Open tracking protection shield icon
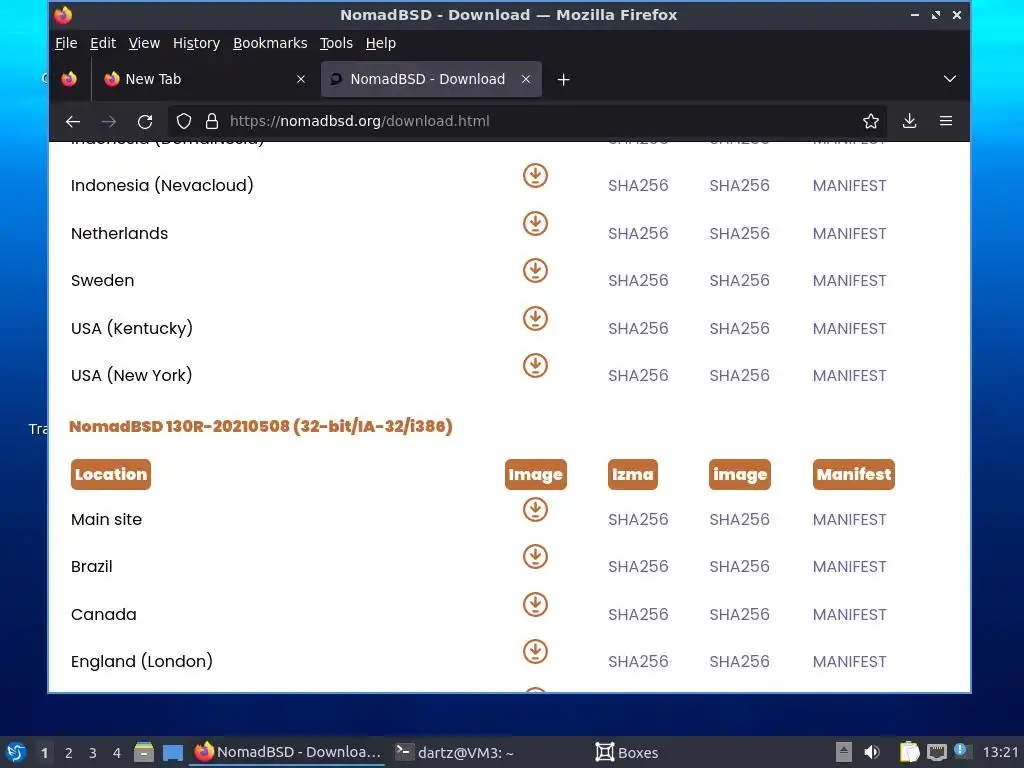Viewport: 1024px width, 768px height. click(x=184, y=121)
